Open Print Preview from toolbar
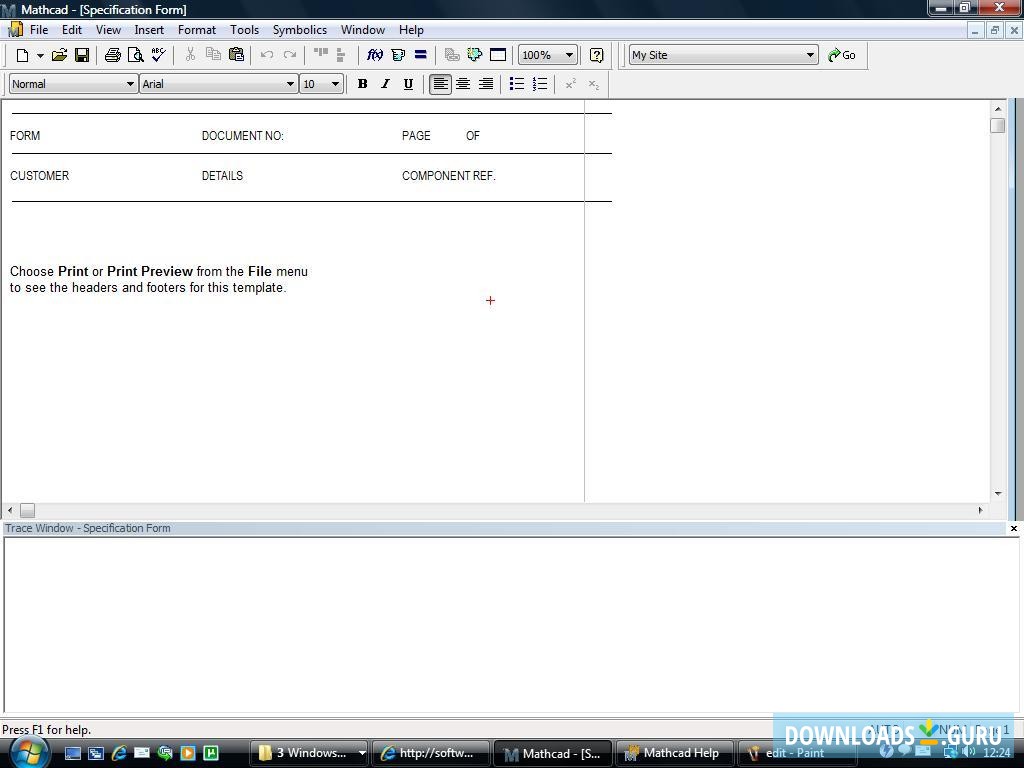1024x768 pixels. 135,56
